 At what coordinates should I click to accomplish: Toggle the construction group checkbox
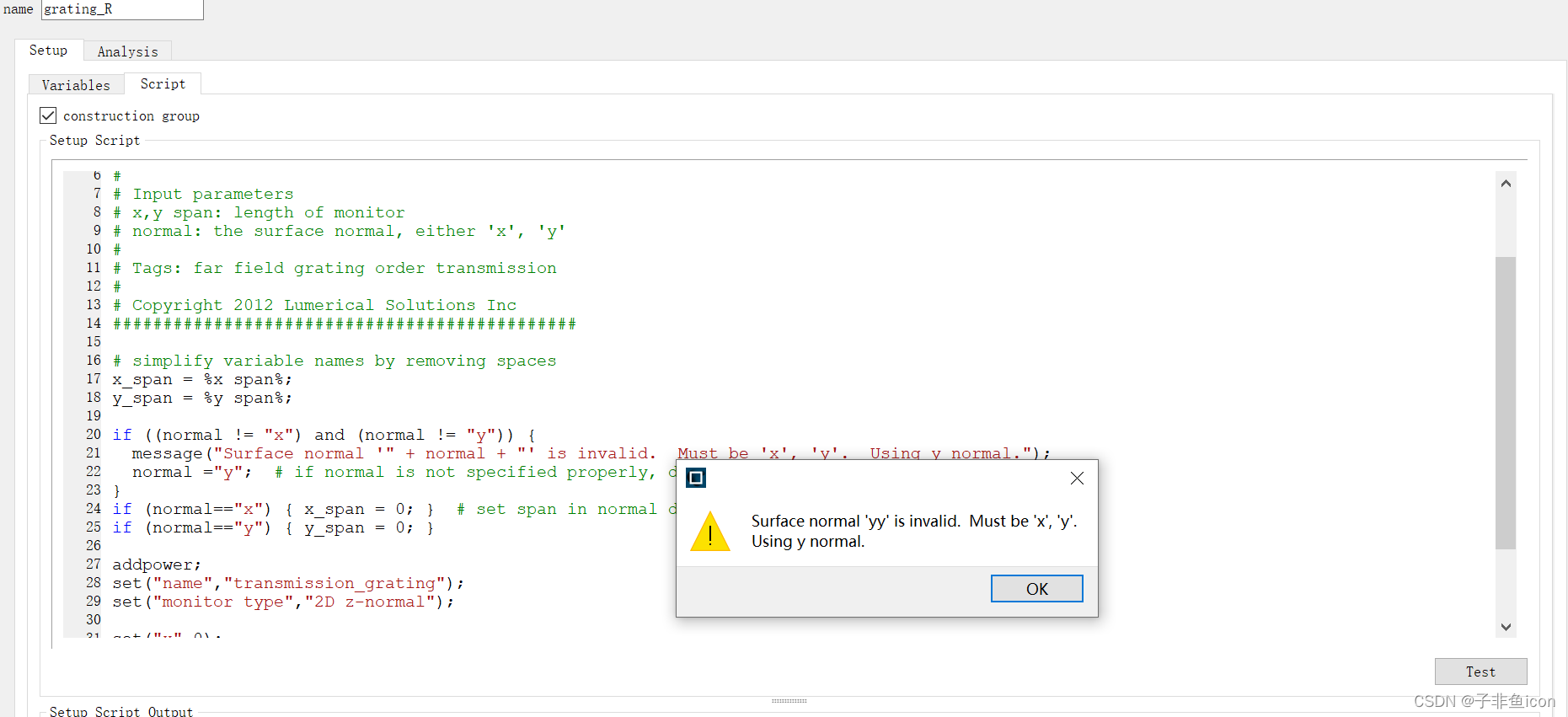tap(49, 115)
